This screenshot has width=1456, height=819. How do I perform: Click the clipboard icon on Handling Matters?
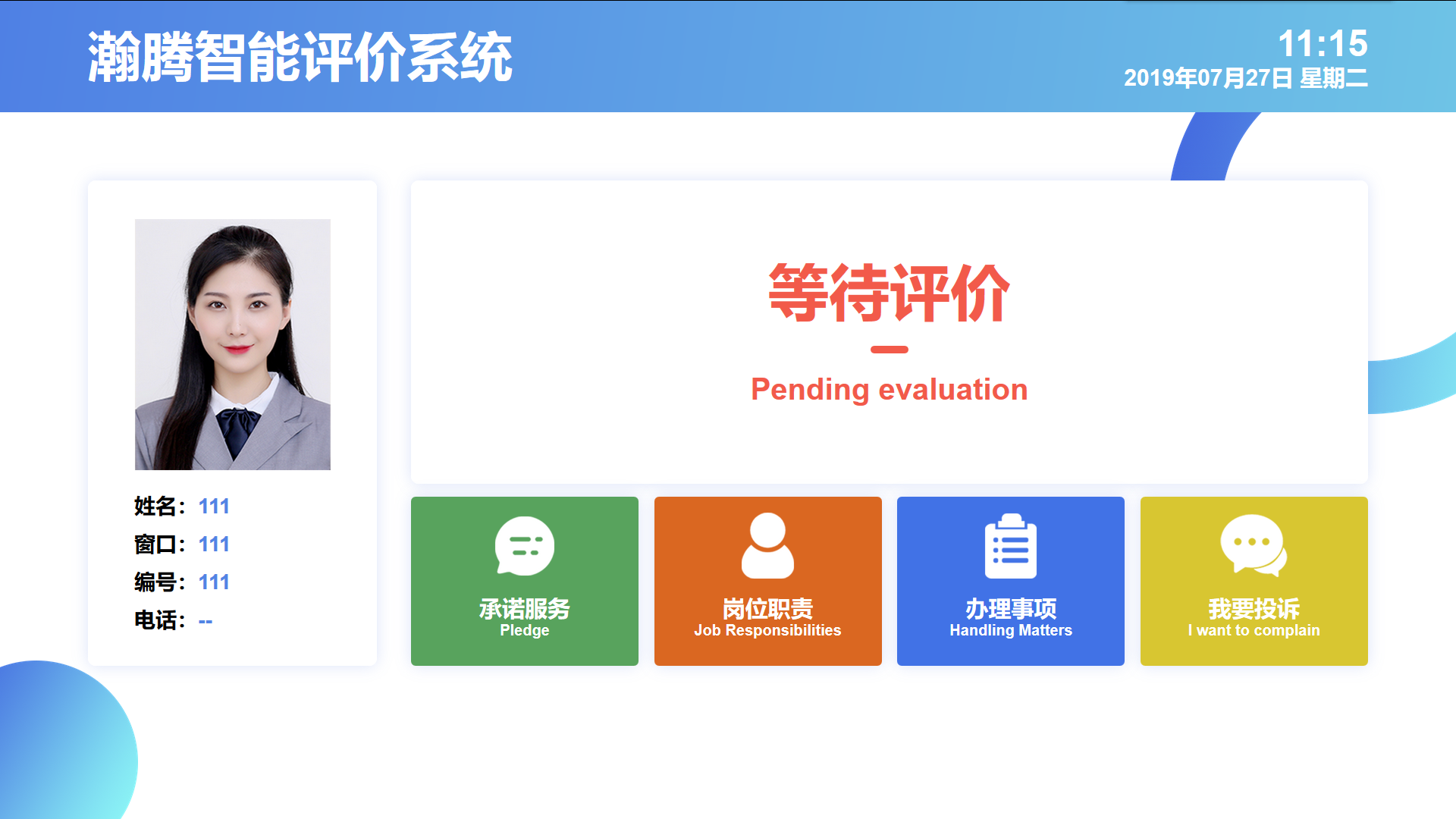point(1011,546)
